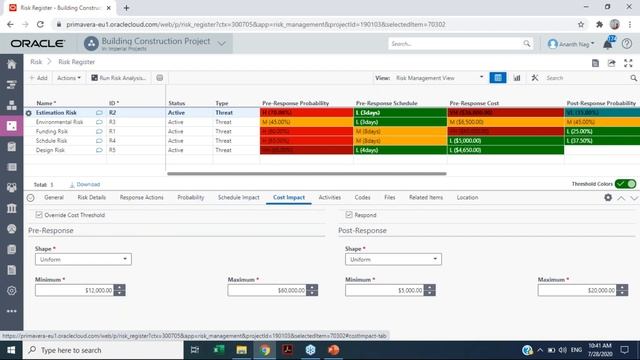The width and height of the screenshot is (640, 360).
Task: Switch to table grid view icon
Action: pyautogui.click(x=498, y=78)
